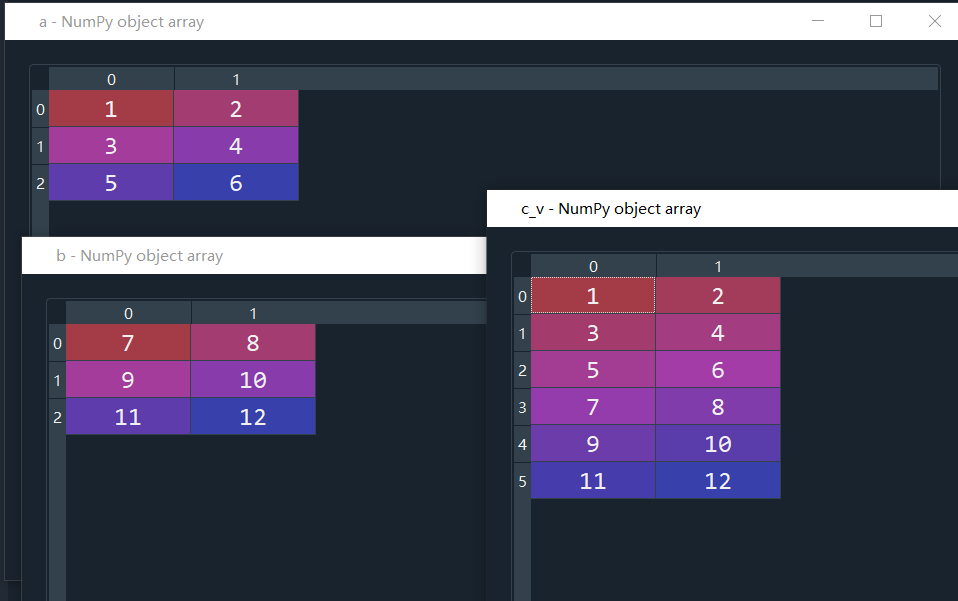Select cell with value 4 in array a
The image size is (958, 601).
[236, 145]
